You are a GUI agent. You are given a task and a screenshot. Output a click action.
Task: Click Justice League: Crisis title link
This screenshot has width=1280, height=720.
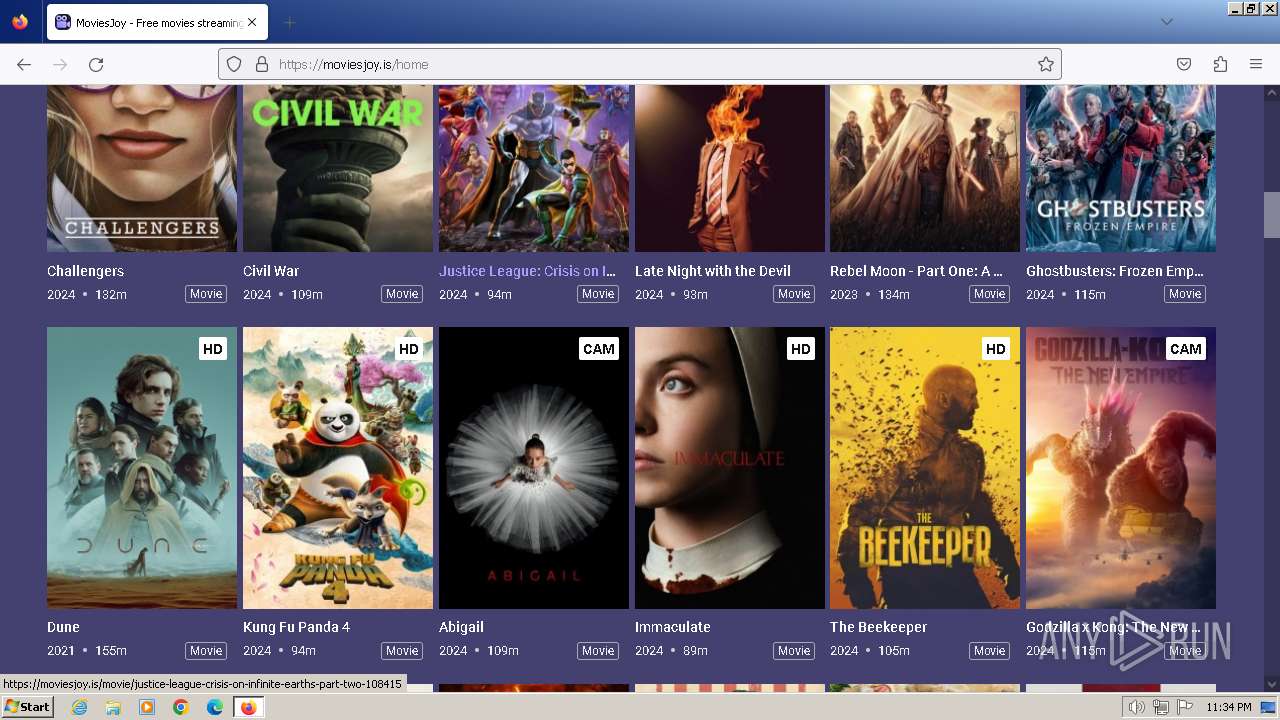tap(527, 271)
